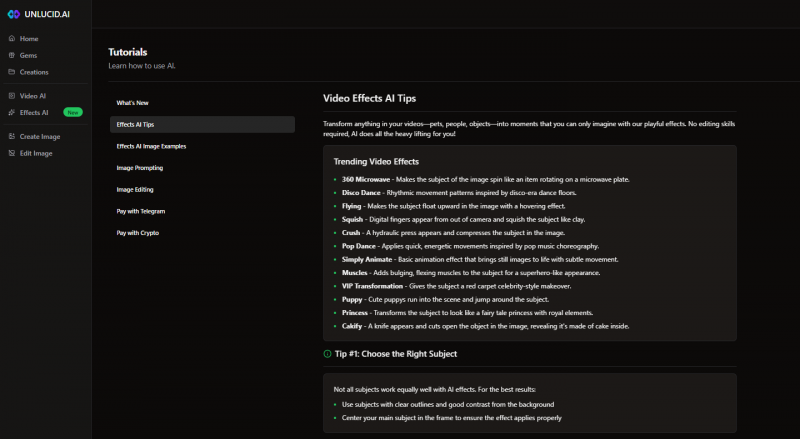The width and height of the screenshot is (800, 439).
Task: Go to Home via its sidebar icon
Action: point(11,39)
